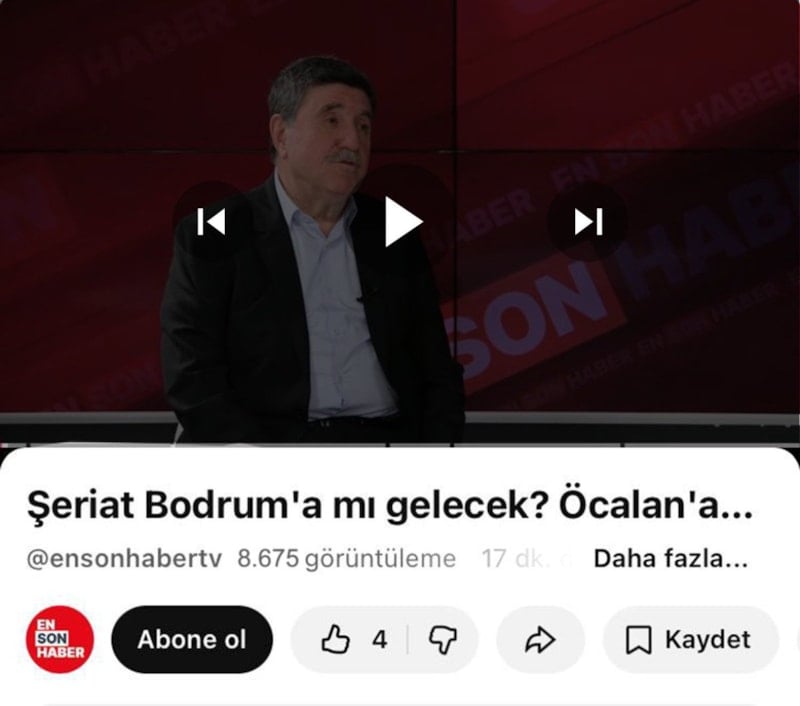Subscribe using the Abone ol button

(192, 639)
